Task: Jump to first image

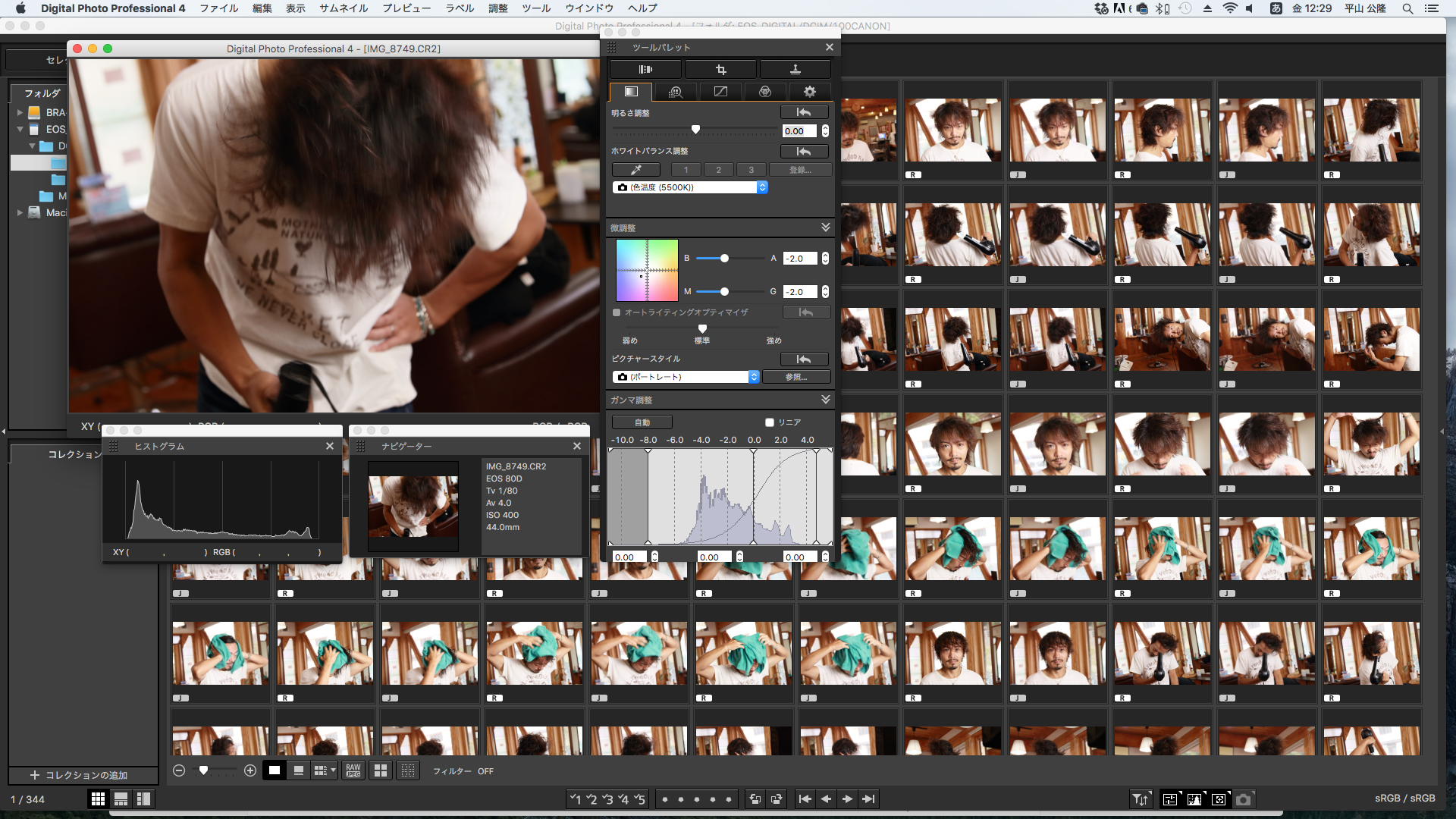Action: 805,799
